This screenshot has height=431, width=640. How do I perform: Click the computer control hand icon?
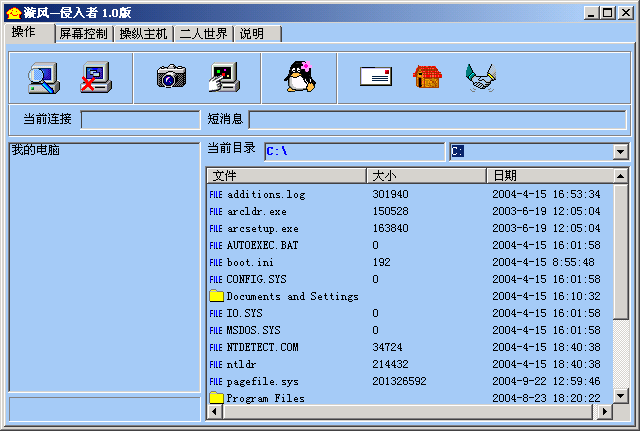click(x=222, y=77)
